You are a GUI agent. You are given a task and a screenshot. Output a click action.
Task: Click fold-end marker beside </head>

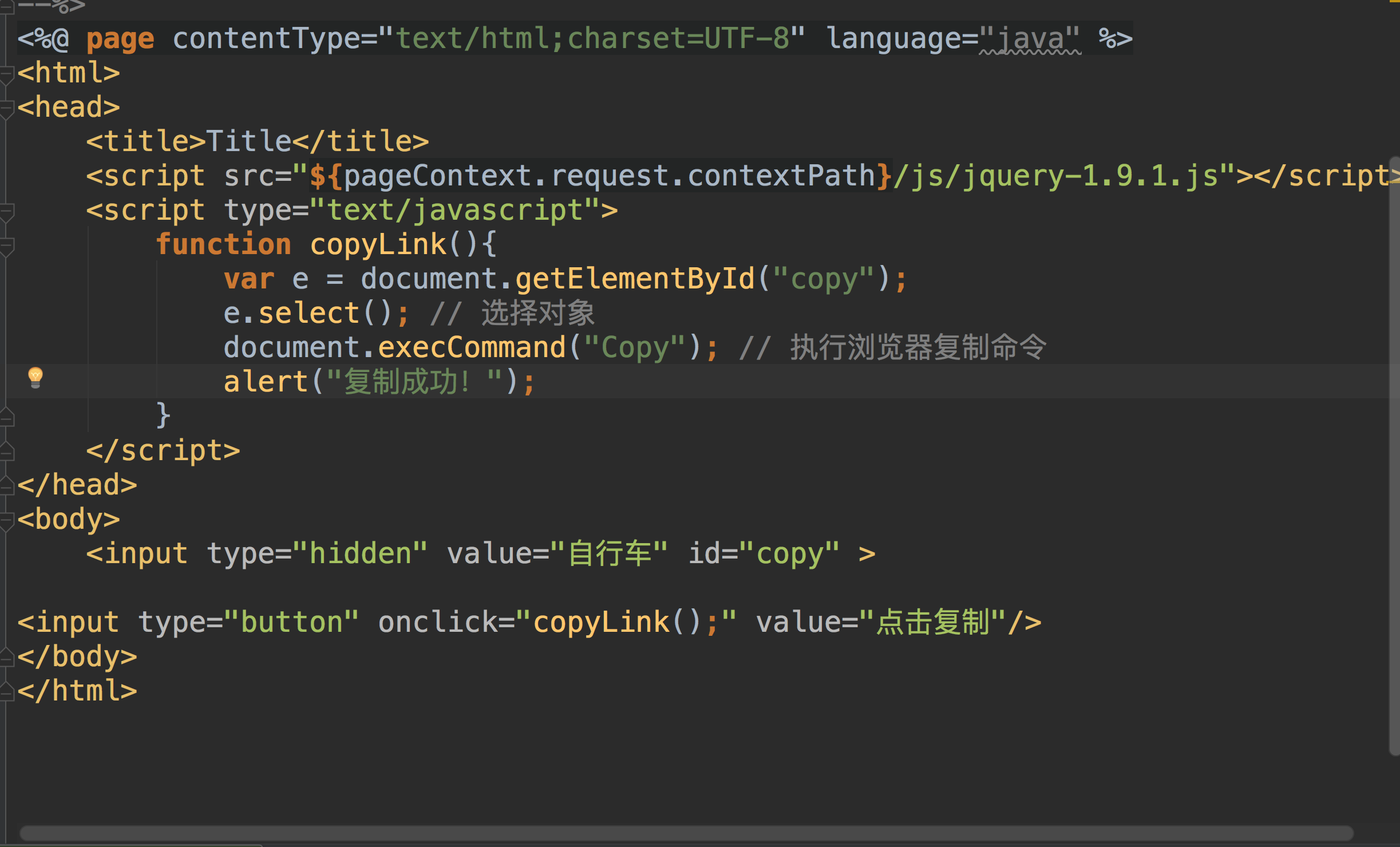click(x=7, y=486)
